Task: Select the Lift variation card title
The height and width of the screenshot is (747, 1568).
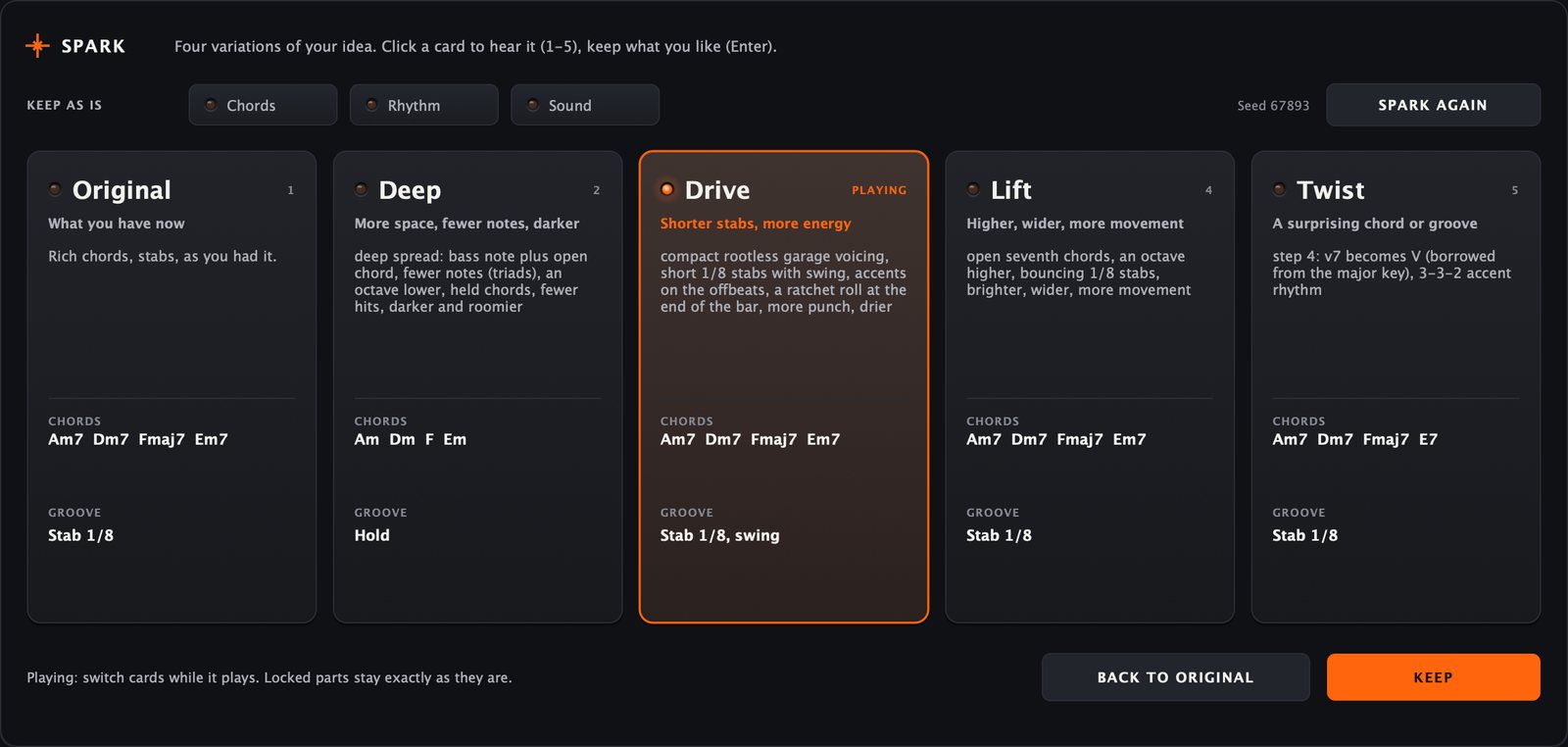Action: pyautogui.click(x=1011, y=190)
